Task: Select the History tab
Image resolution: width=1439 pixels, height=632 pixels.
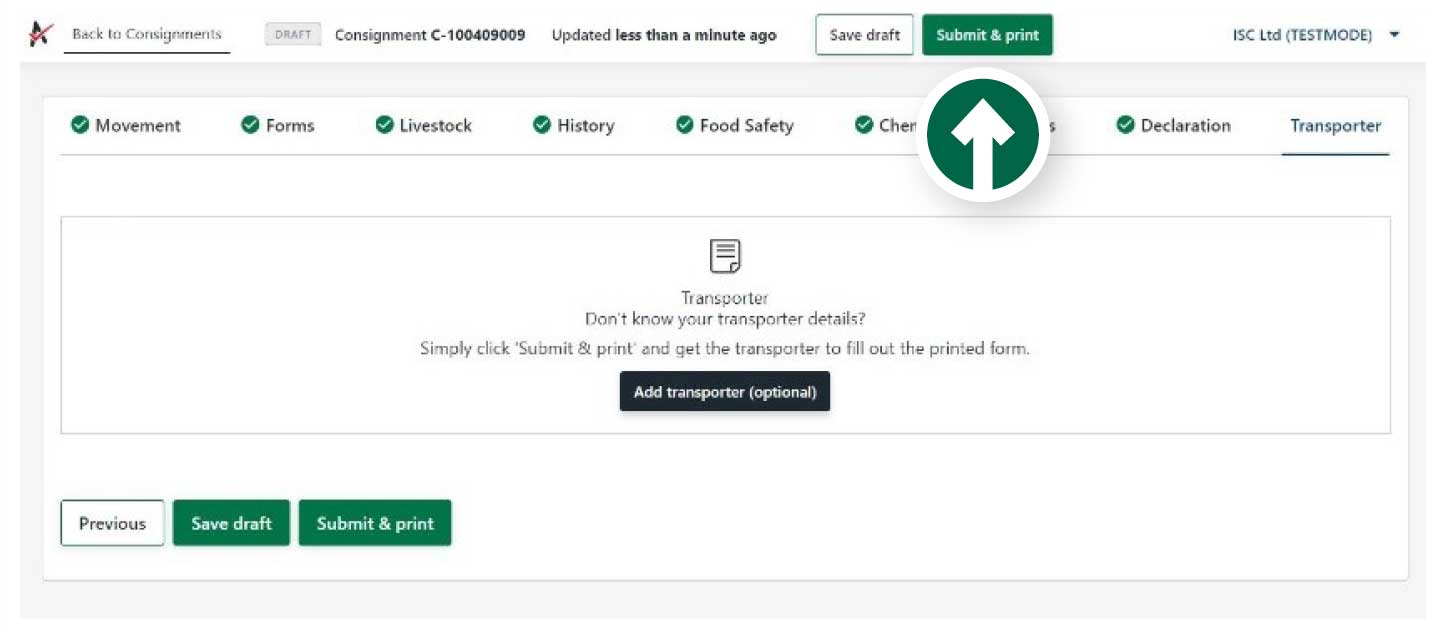Action: 585,125
